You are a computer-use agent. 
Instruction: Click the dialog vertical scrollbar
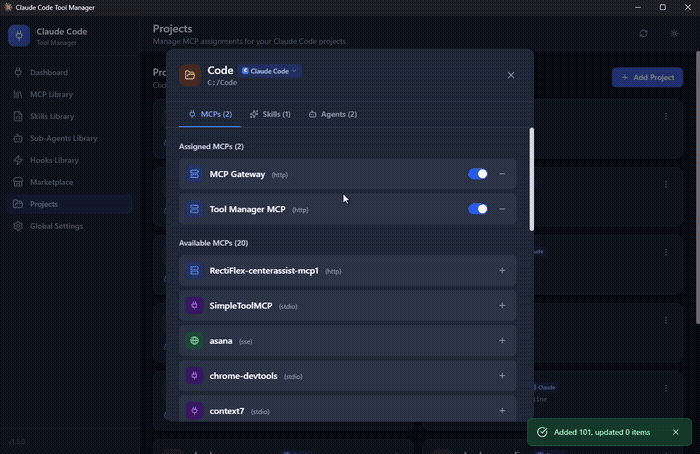pyautogui.click(x=531, y=179)
